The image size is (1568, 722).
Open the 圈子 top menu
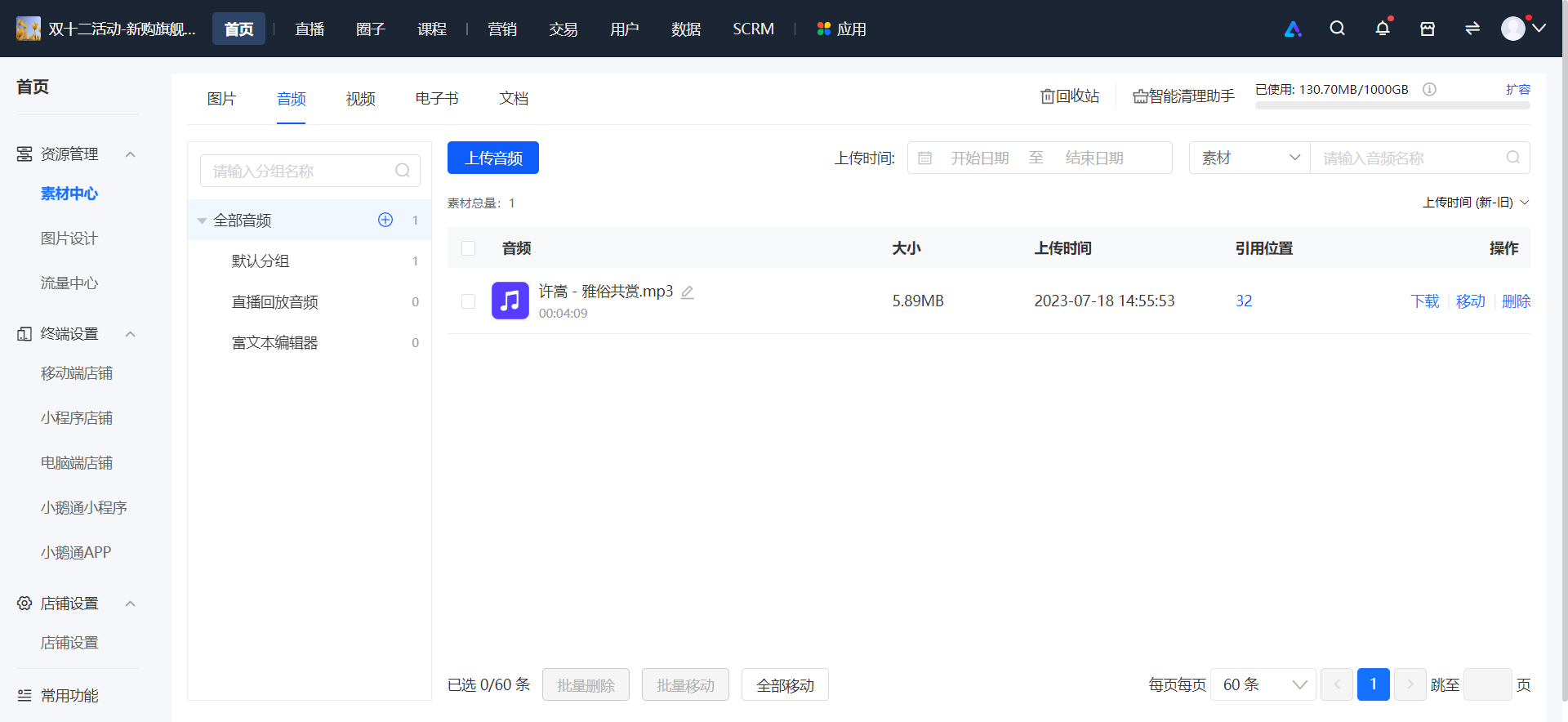click(371, 29)
